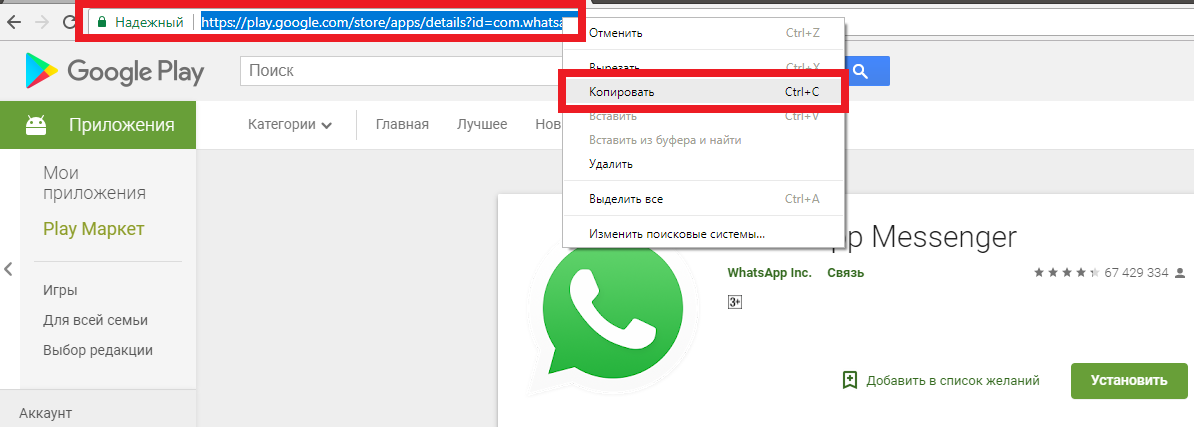Open Мои приложения in the sidebar
This screenshot has height=427, width=1194.
click(x=94, y=183)
